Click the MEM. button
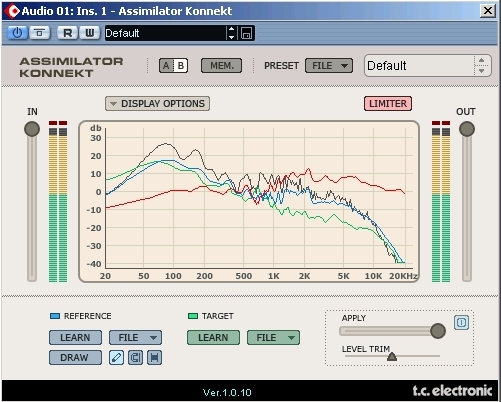501x402 pixels. coord(221,65)
